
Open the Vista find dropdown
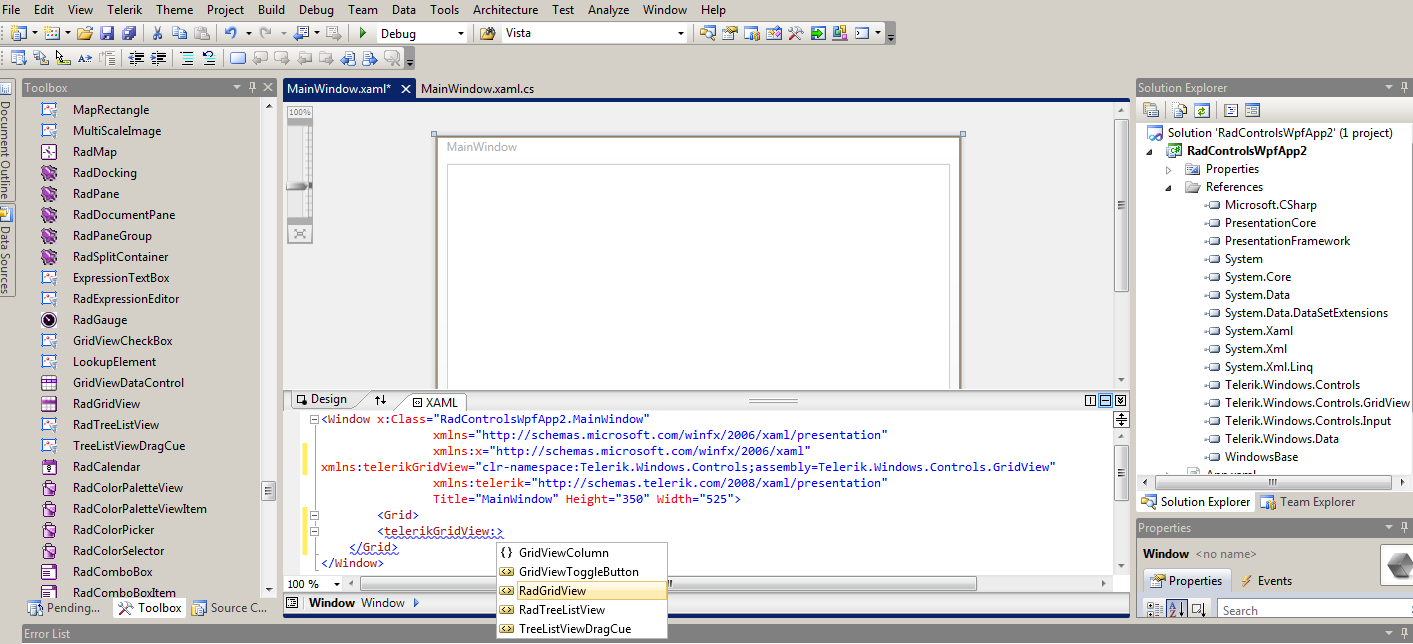click(681, 34)
